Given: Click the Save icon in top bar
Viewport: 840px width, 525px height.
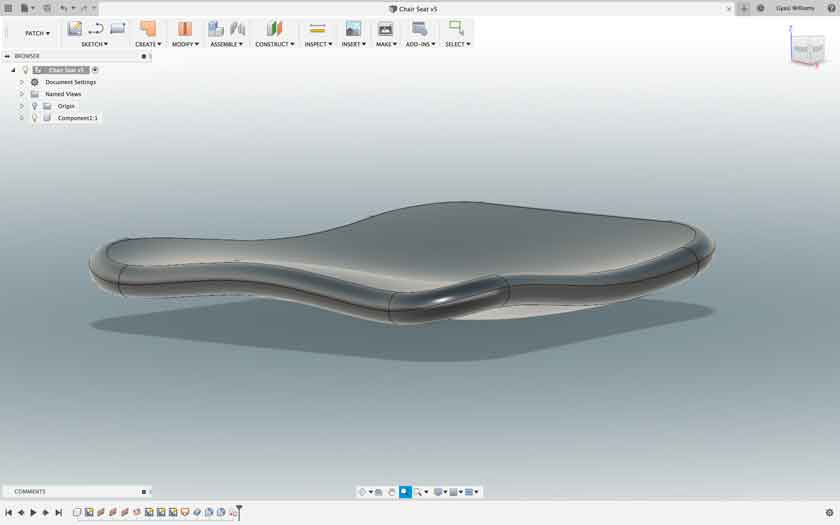Looking at the screenshot, I should pos(47,8).
